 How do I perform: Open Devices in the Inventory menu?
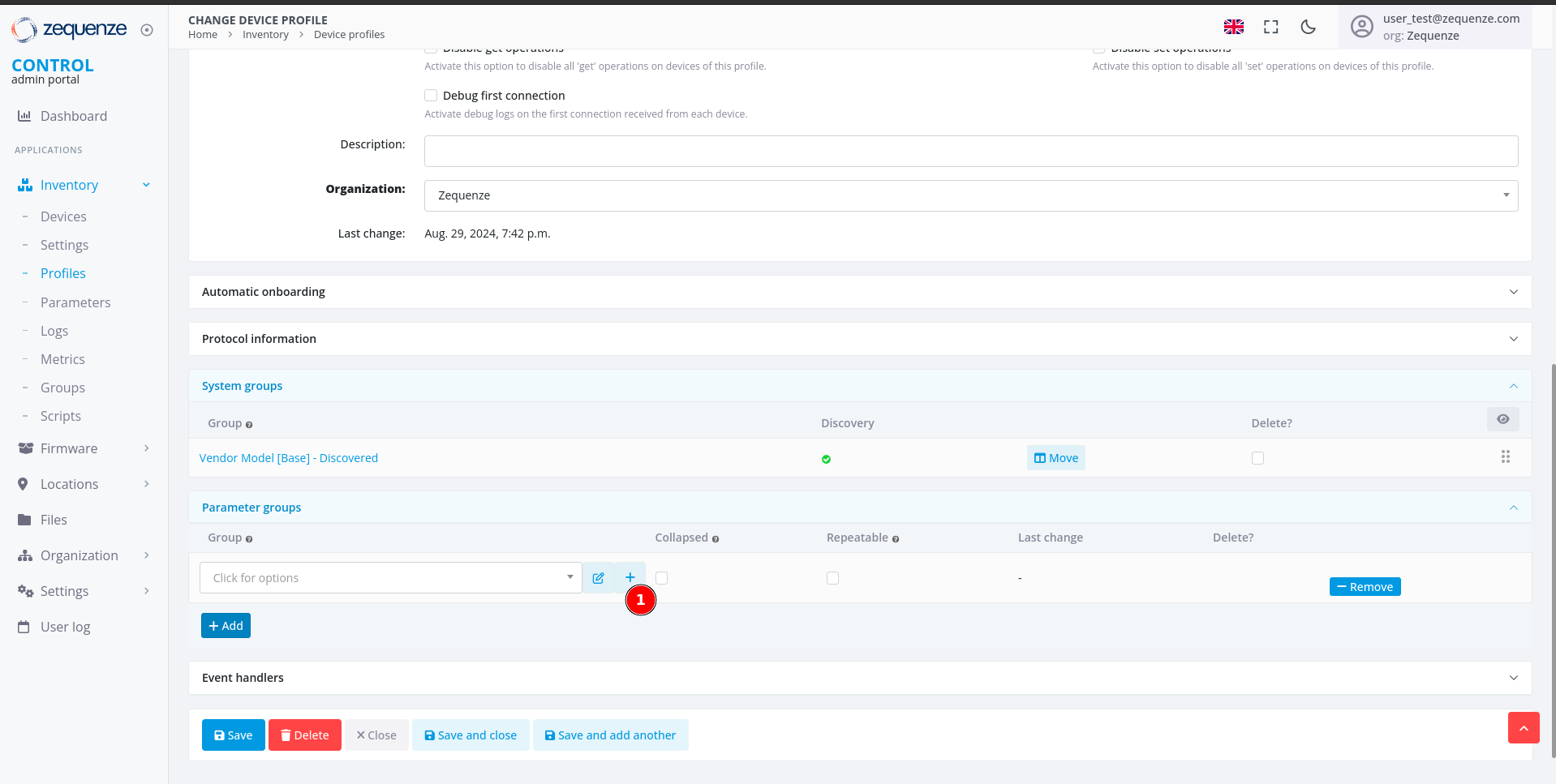63,216
